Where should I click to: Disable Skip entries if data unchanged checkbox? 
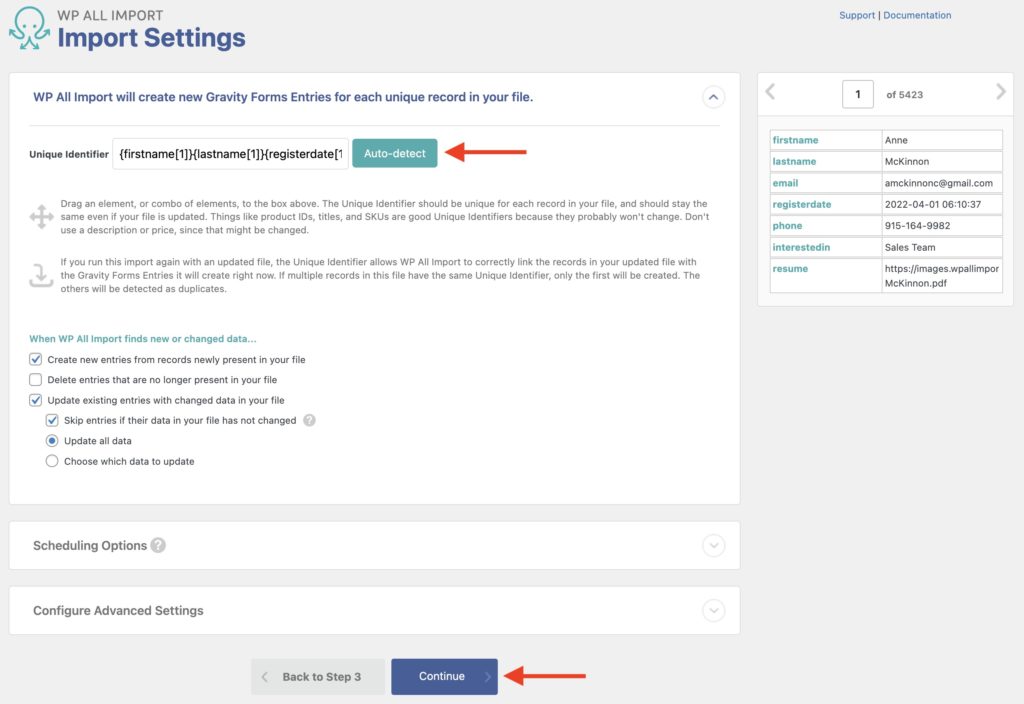click(52, 420)
